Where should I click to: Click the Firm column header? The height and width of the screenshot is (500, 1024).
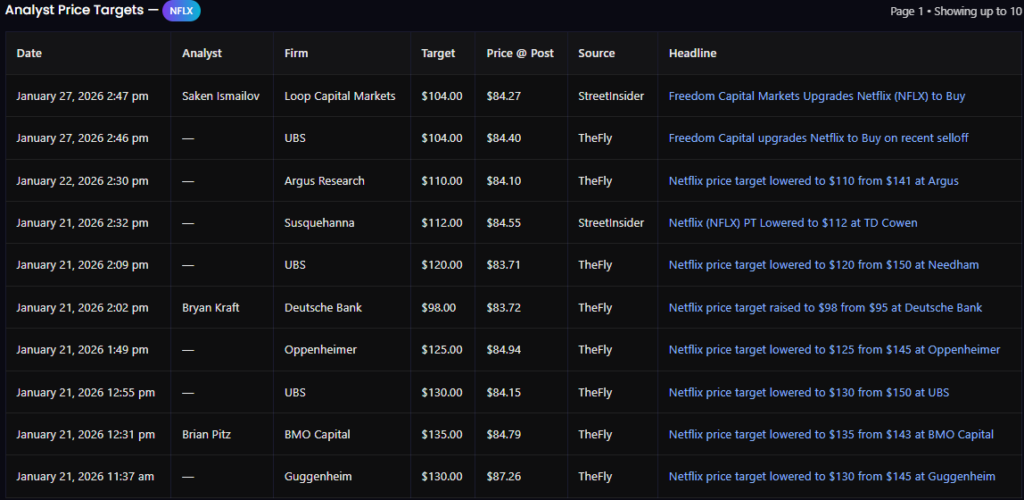point(296,53)
